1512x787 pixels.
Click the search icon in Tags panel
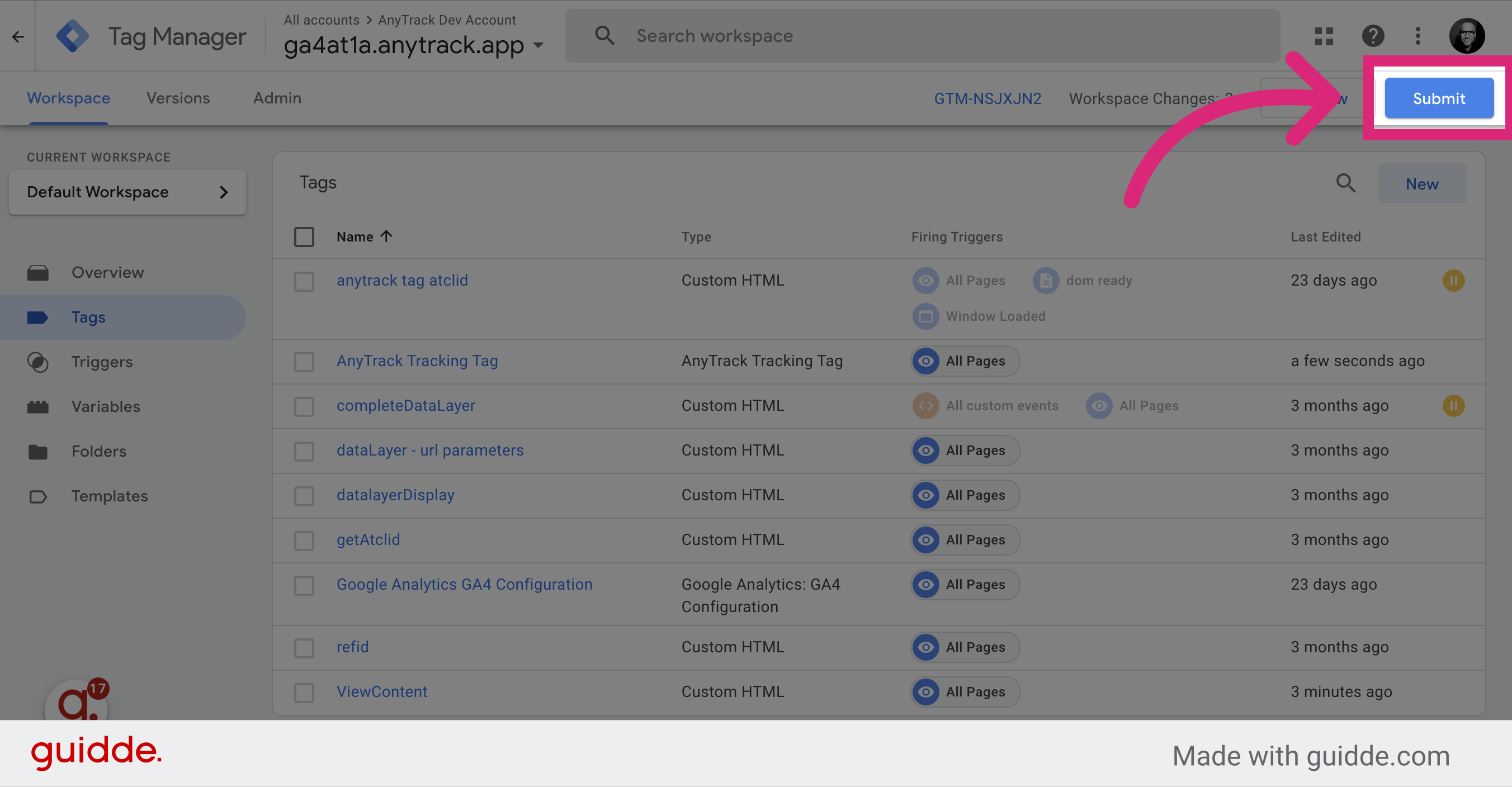pyautogui.click(x=1346, y=184)
